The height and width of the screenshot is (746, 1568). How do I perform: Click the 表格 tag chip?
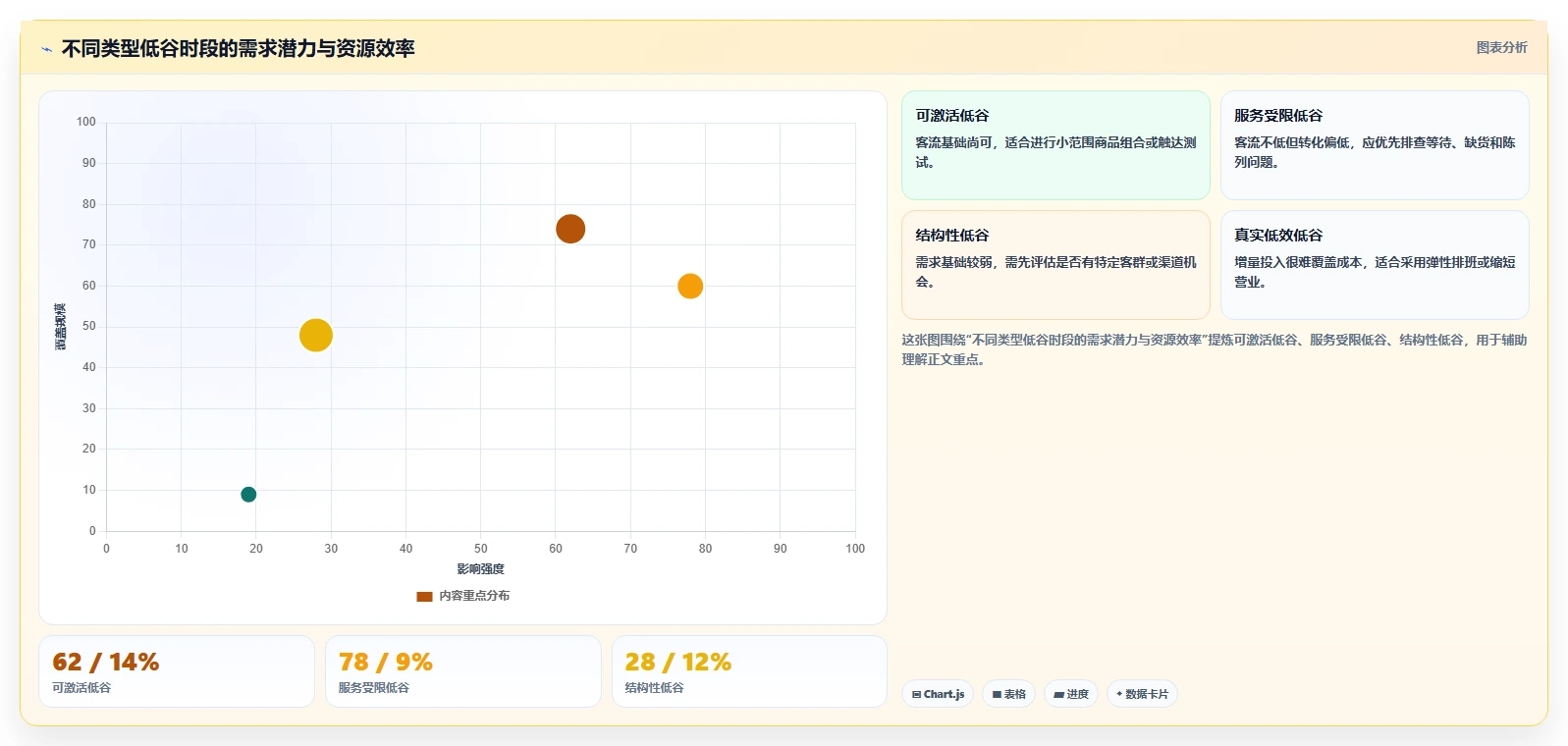(1008, 694)
